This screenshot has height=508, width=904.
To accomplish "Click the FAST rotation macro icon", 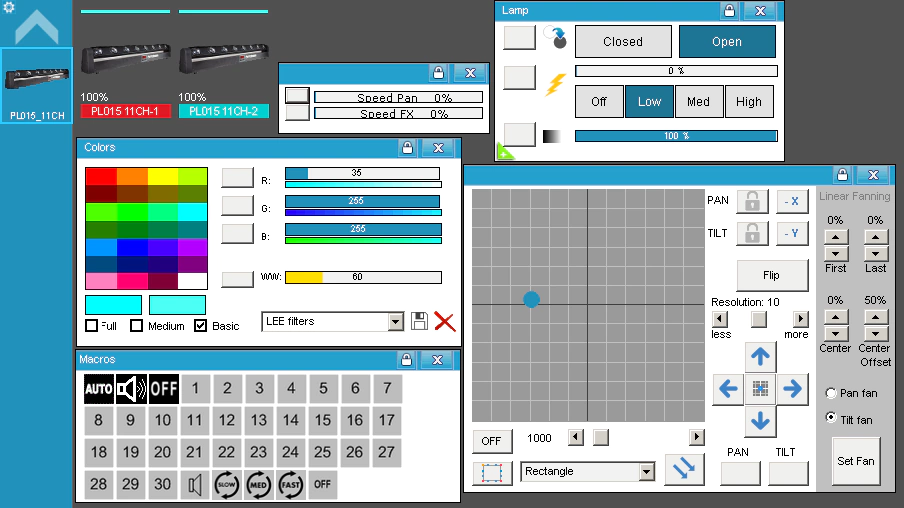I will point(290,485).
